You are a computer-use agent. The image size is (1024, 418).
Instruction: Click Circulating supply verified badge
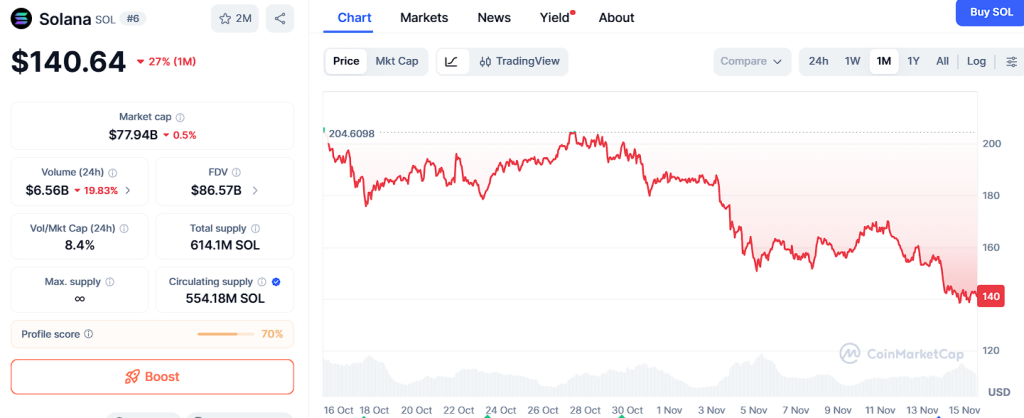click(x=276, y=282)
